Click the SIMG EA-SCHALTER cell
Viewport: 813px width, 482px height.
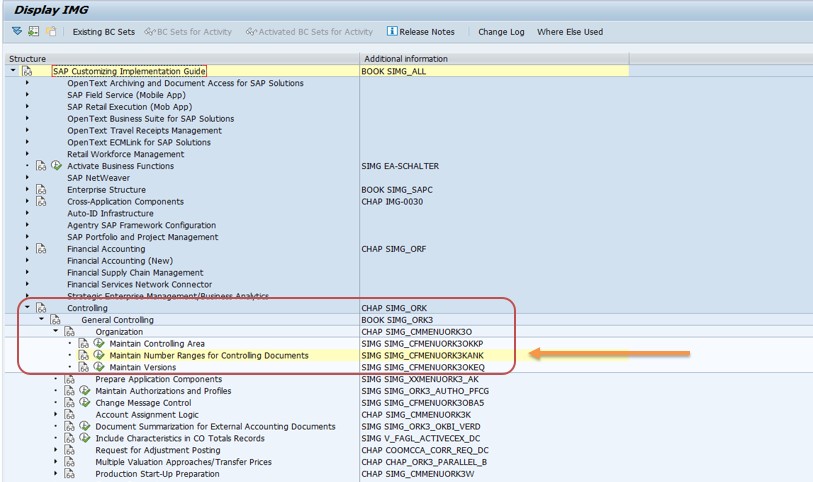400,166
